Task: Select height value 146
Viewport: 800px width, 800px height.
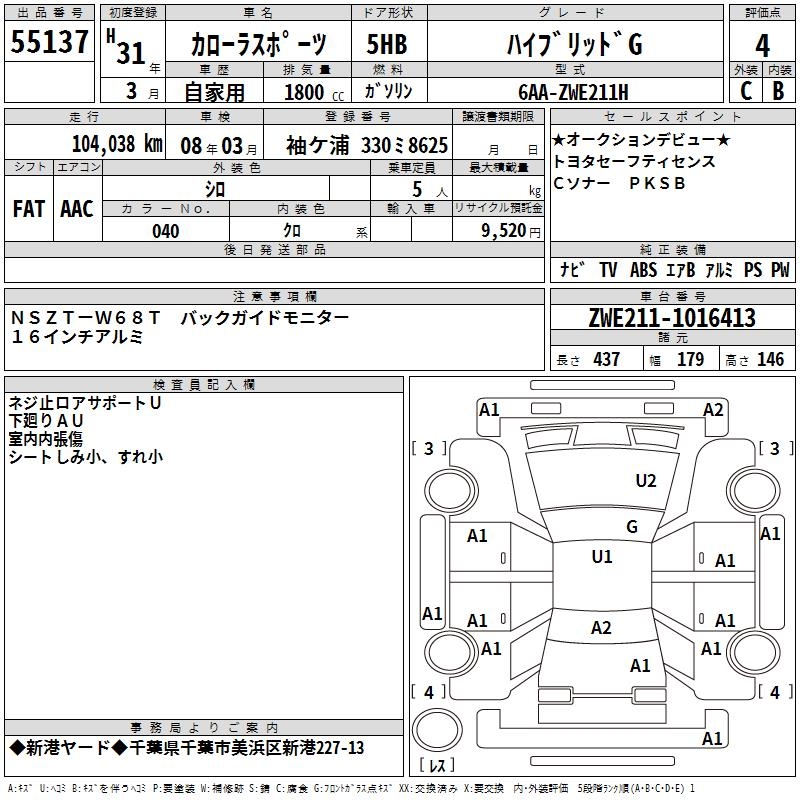Action: pos(770,359)
